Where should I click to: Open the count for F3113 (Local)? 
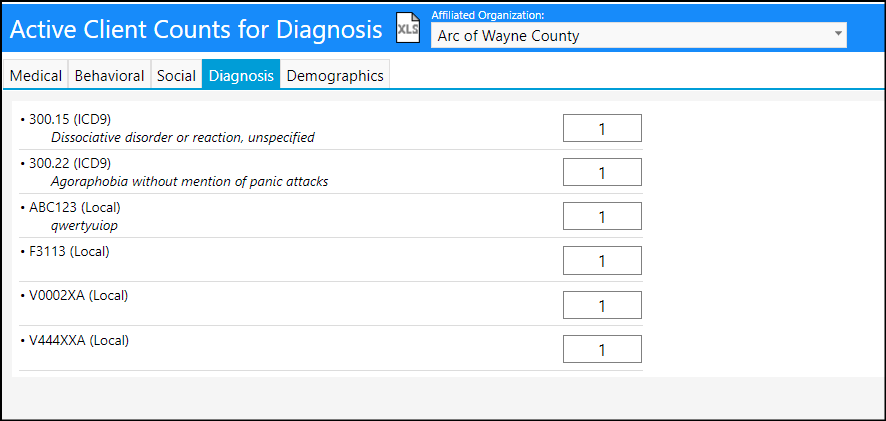pos(602,260)
